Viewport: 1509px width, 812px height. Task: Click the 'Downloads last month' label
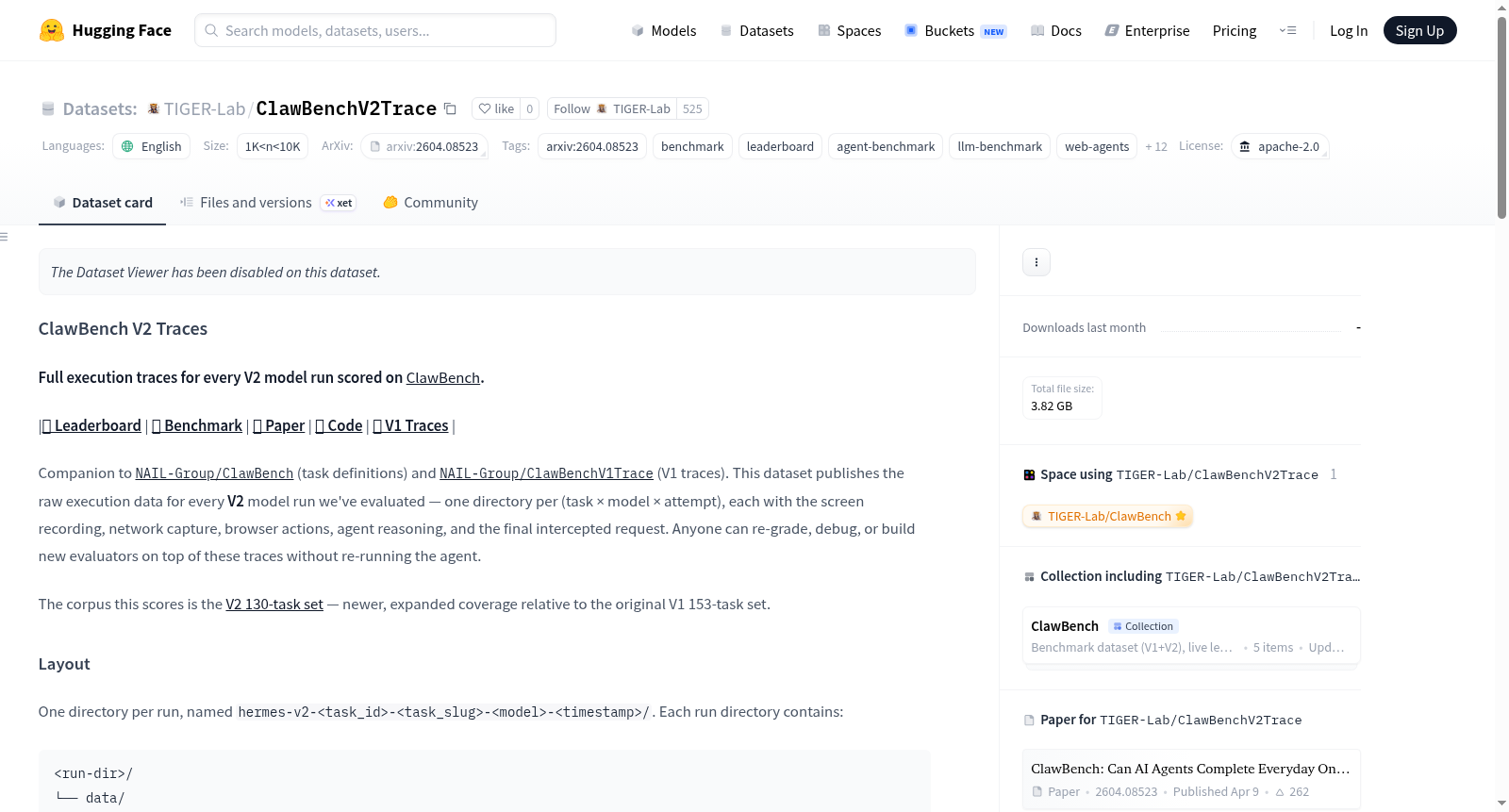1085,327
